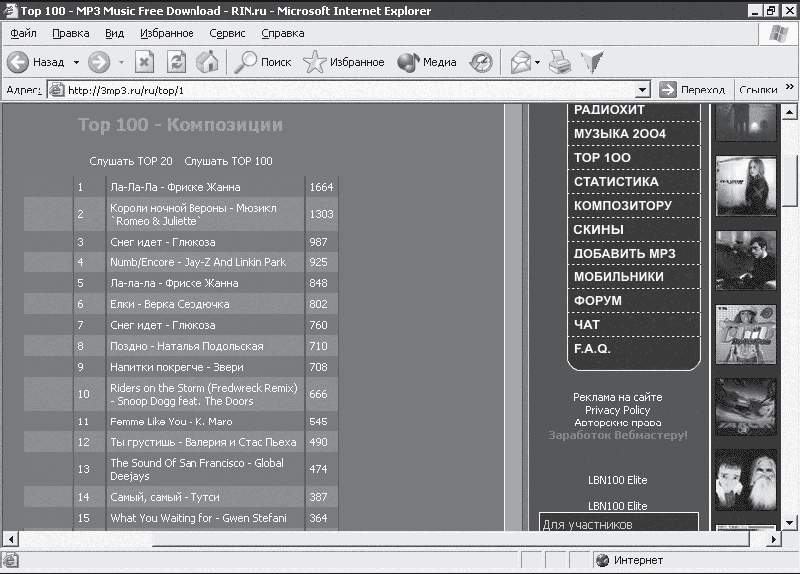Image resolution: width=800 pixels, height=574 pixels.
Task: Click the Переход go button
Action: point(692,90)
